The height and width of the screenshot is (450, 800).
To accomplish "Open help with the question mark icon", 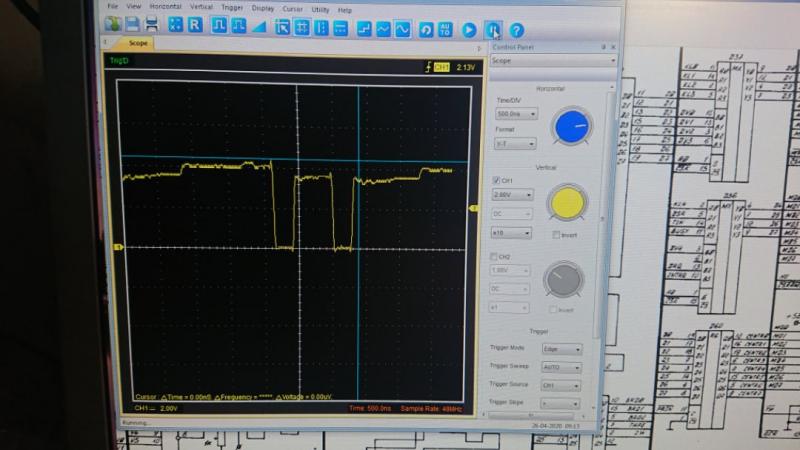I will coord(517,30).
